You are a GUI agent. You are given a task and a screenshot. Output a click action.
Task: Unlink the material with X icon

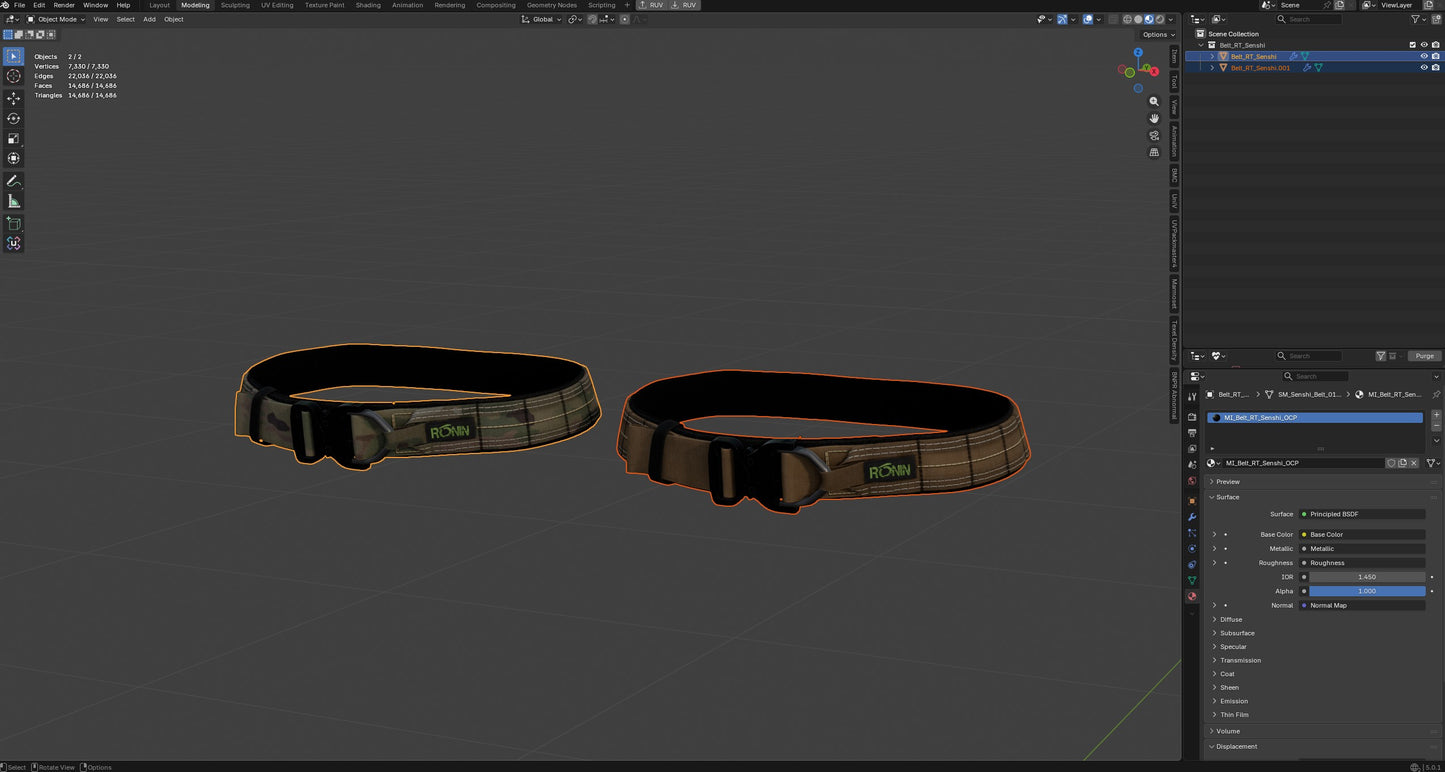click(1414, 463)
